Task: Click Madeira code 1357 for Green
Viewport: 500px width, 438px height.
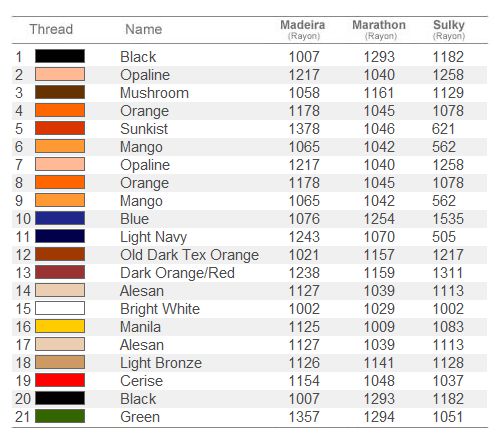Action: (304, 417)
